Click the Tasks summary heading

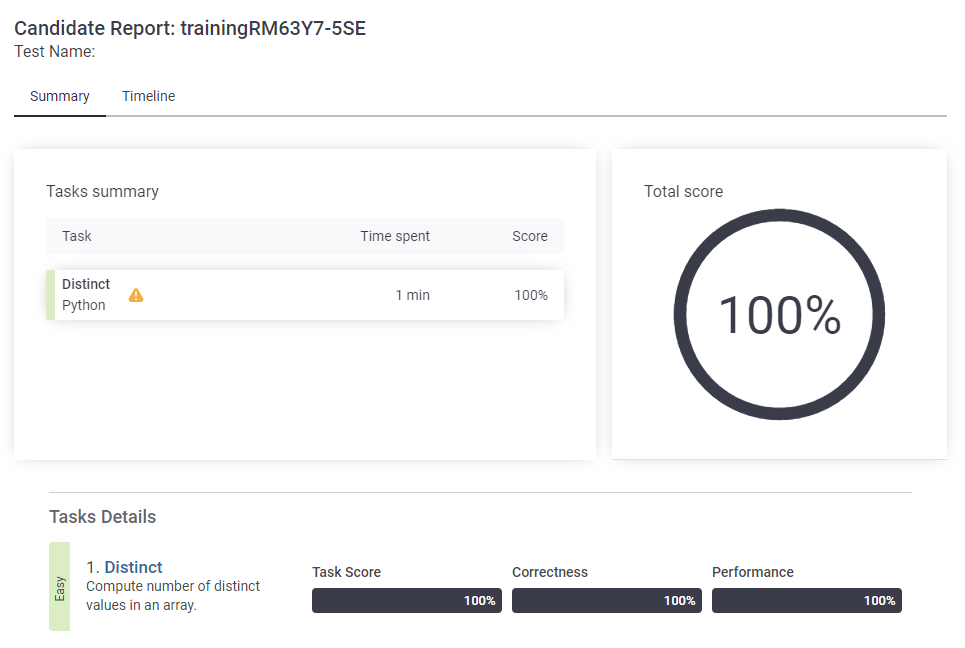click(102, 191)
